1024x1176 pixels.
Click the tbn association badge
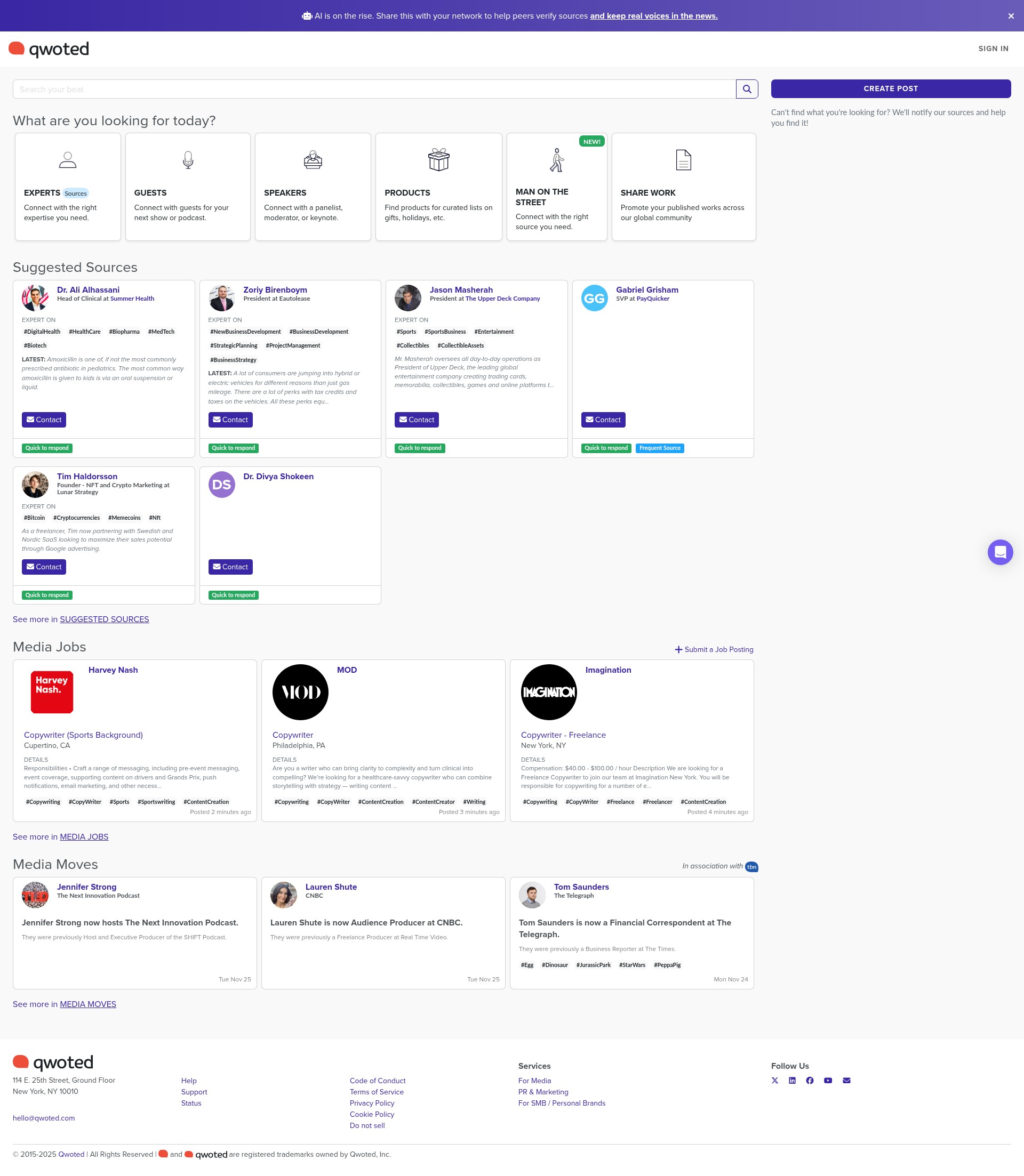coord(751,867)
